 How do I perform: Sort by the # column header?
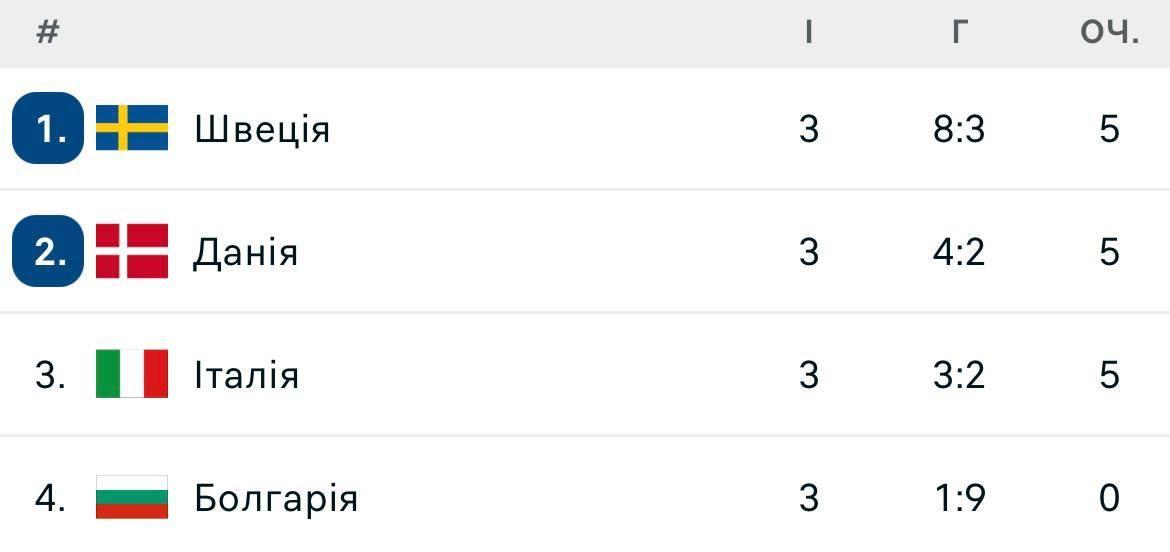[48, 33]
